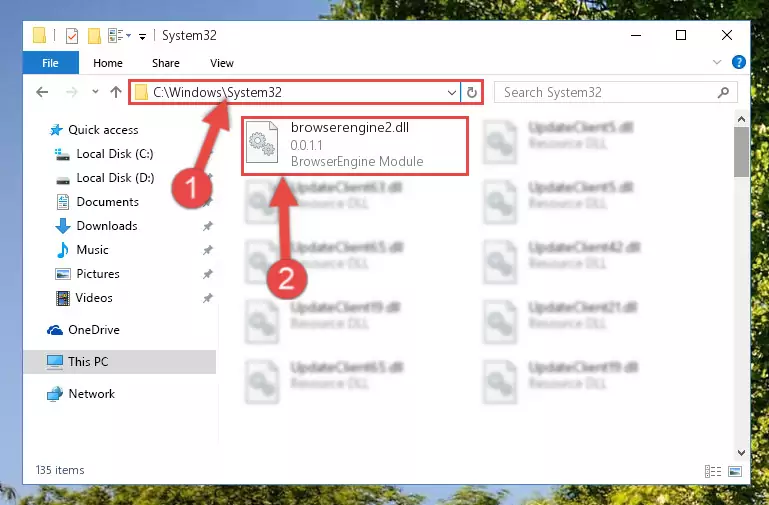Open the recent locations dropdown arrow
The width and height of the screenshot is (769, 505).
coord(95,92)
